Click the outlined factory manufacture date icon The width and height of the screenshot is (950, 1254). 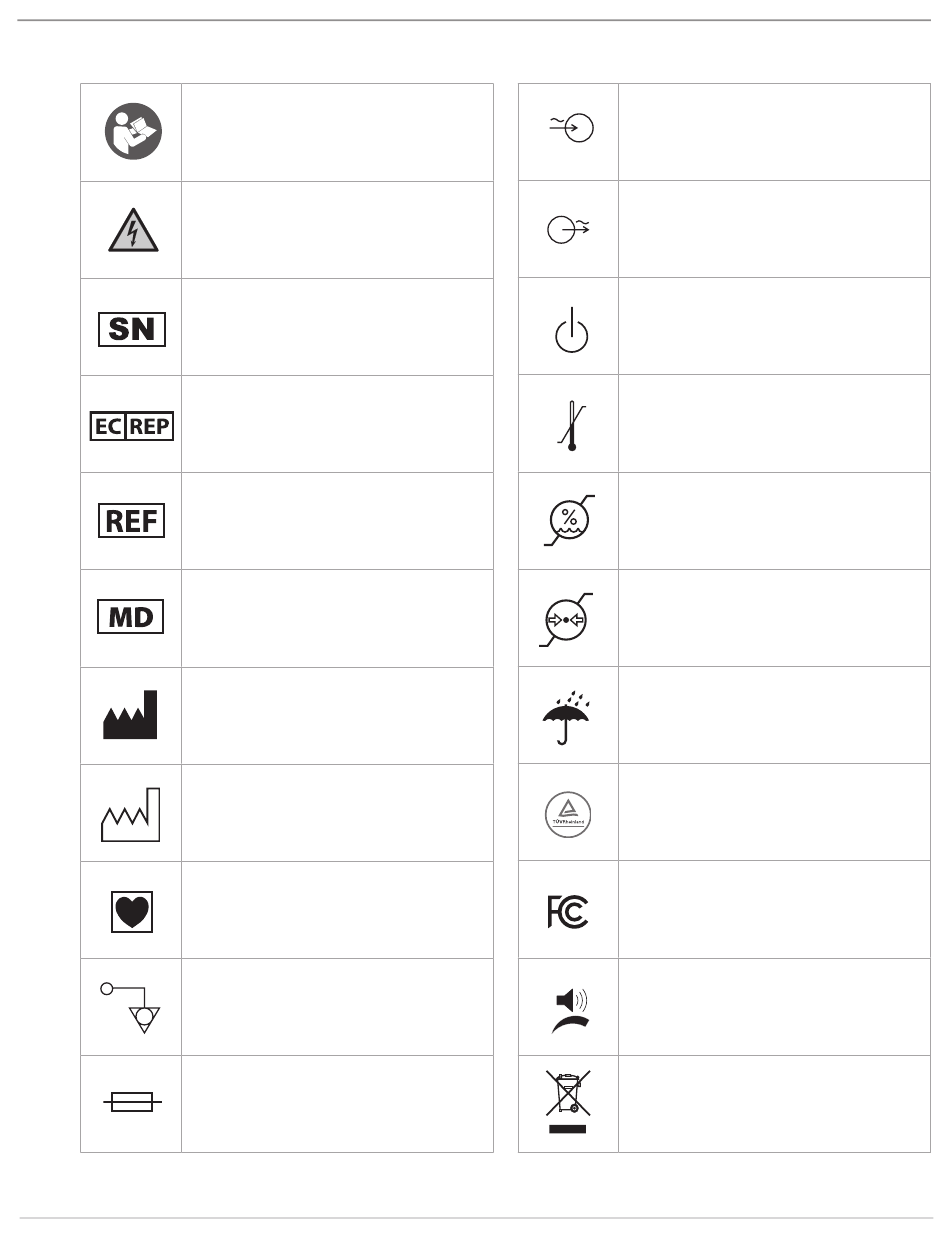point(132,812)
